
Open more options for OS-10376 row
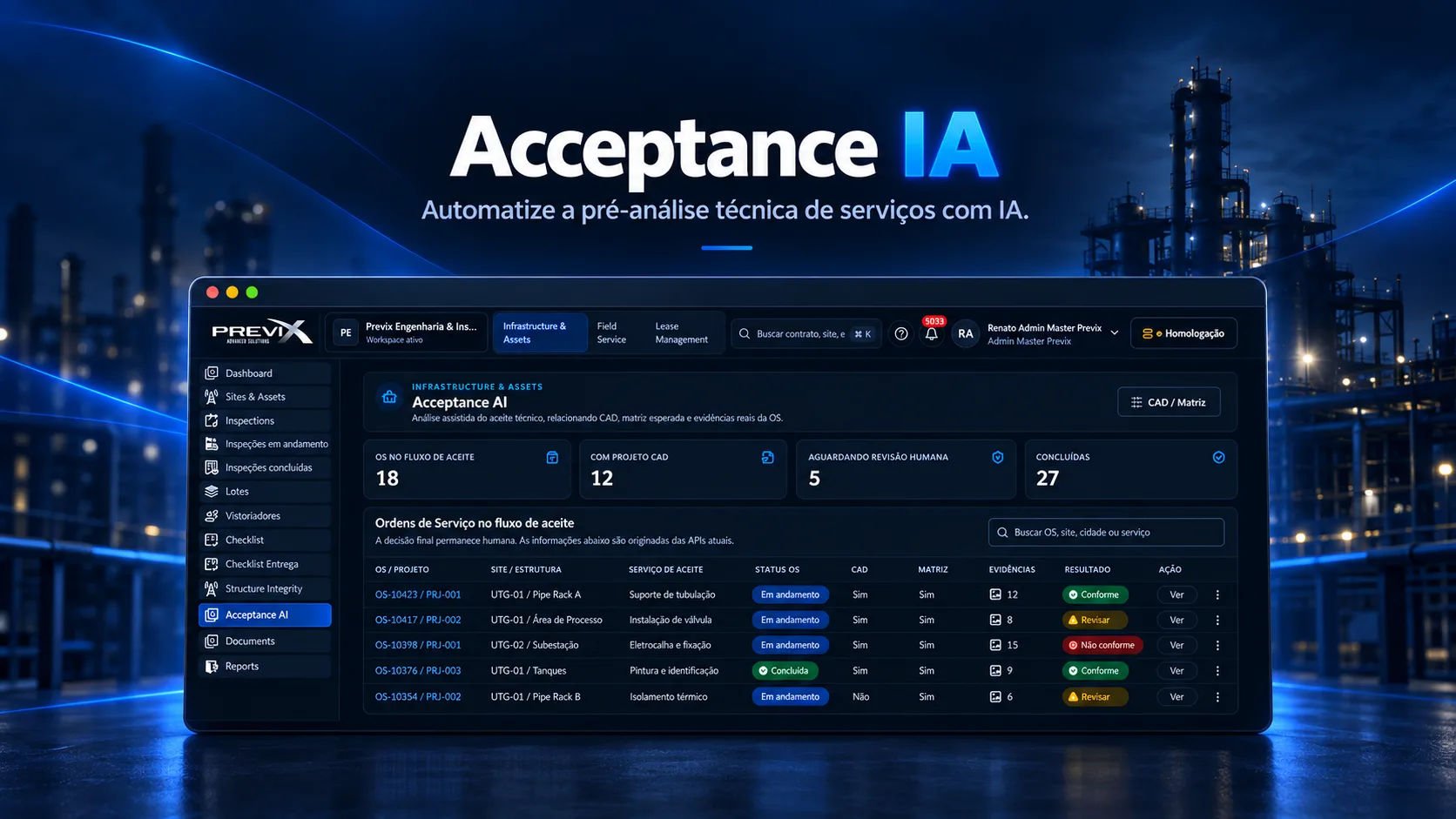pyautogui.click(x=1217, y=671)
